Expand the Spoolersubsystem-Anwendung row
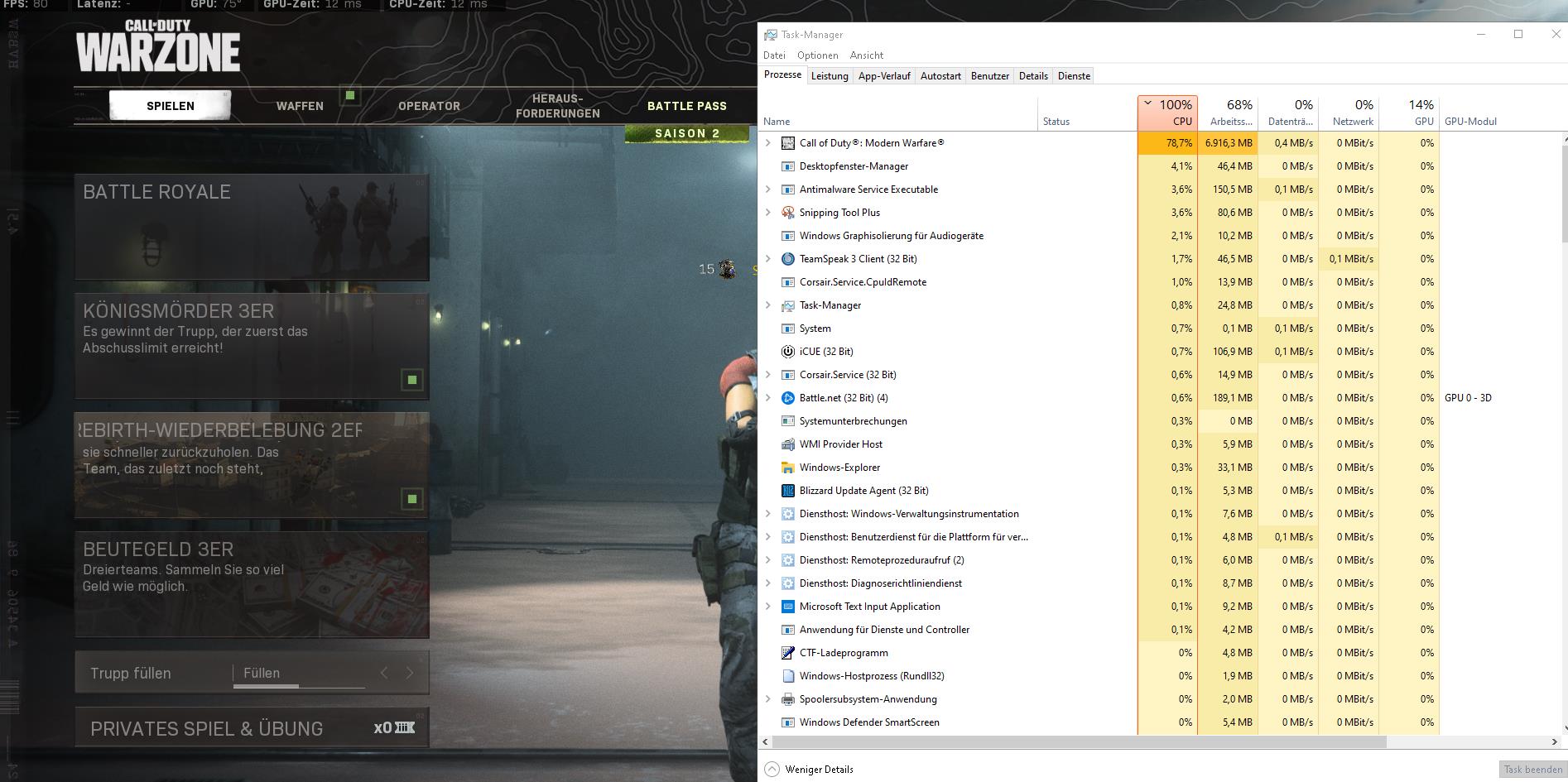Screen dimensions: 1568x782 (767, 699)
